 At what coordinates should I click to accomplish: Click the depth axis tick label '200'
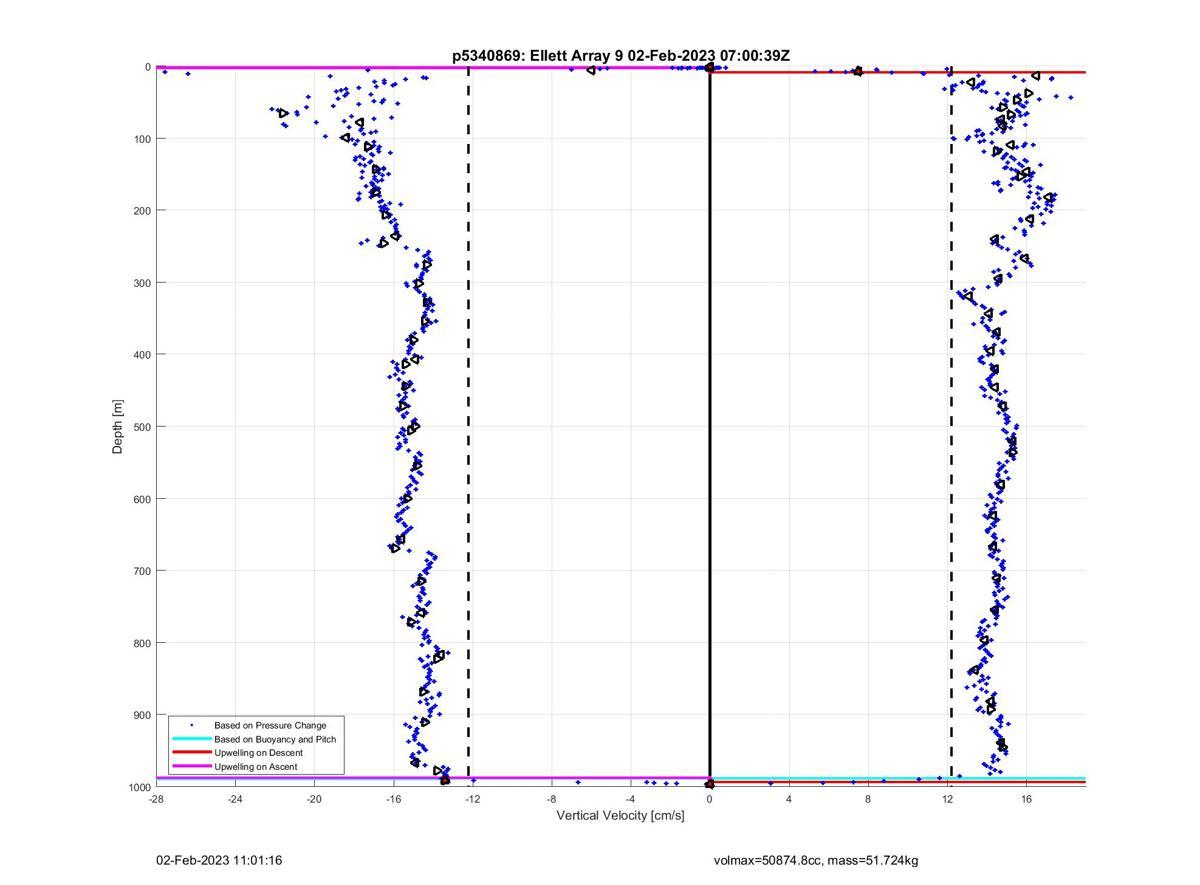[x=141, y=211]
